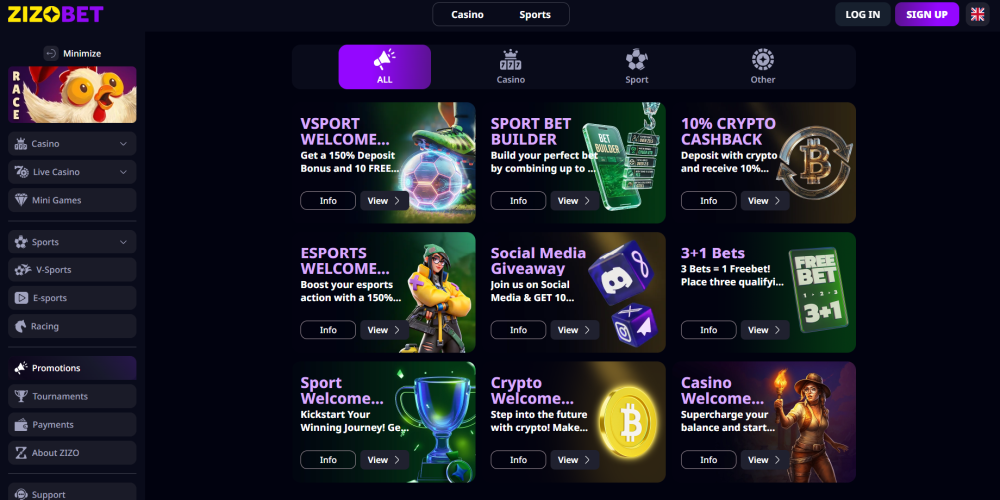Open the Payments wallet item
The width and height of the screenshot is (1000, 500).
[72, 425]
